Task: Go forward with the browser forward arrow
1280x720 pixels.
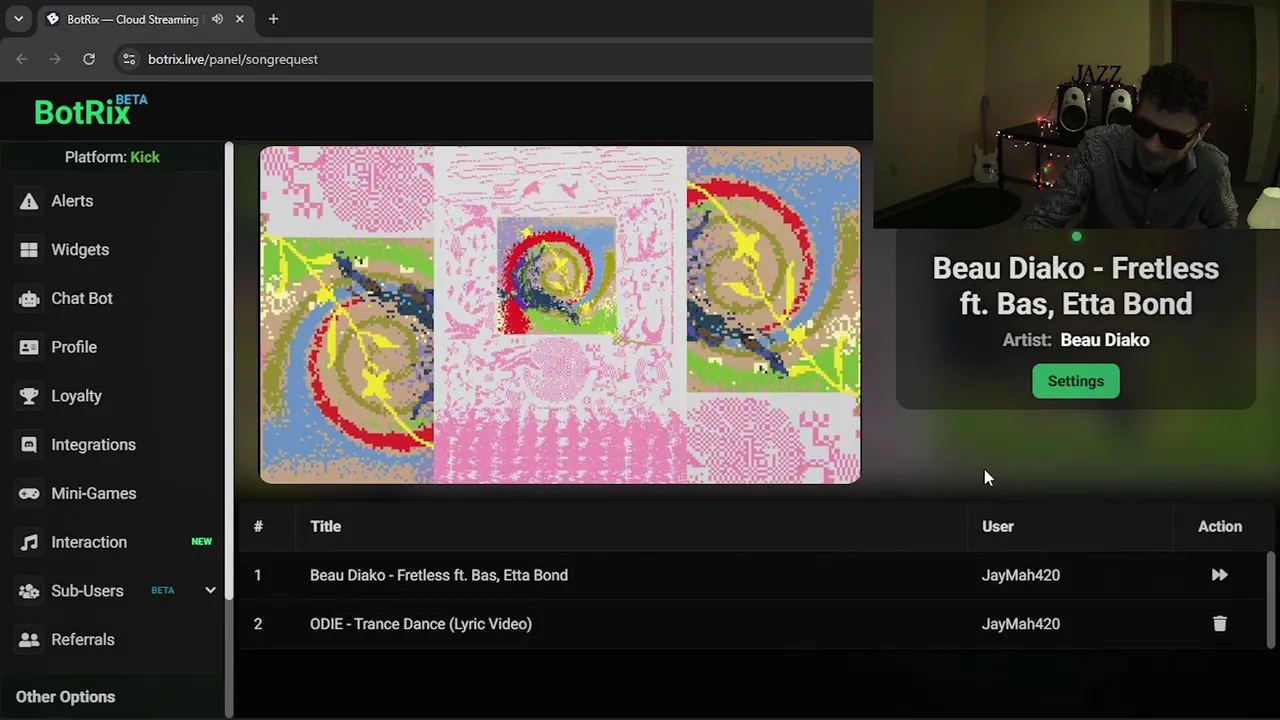Action: 55,59
